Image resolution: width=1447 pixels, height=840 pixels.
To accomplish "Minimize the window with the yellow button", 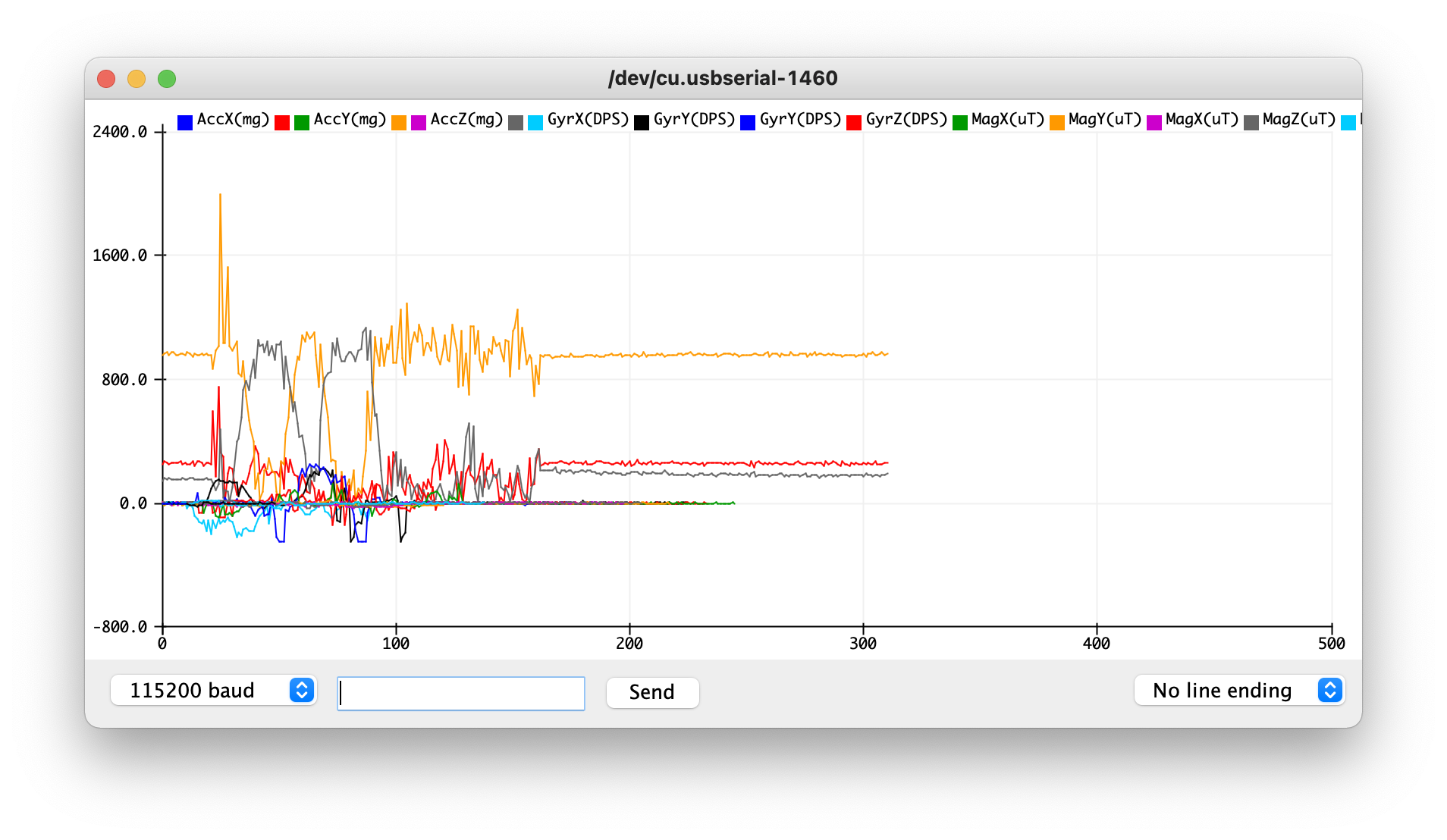I will click(x=137, y=79).
